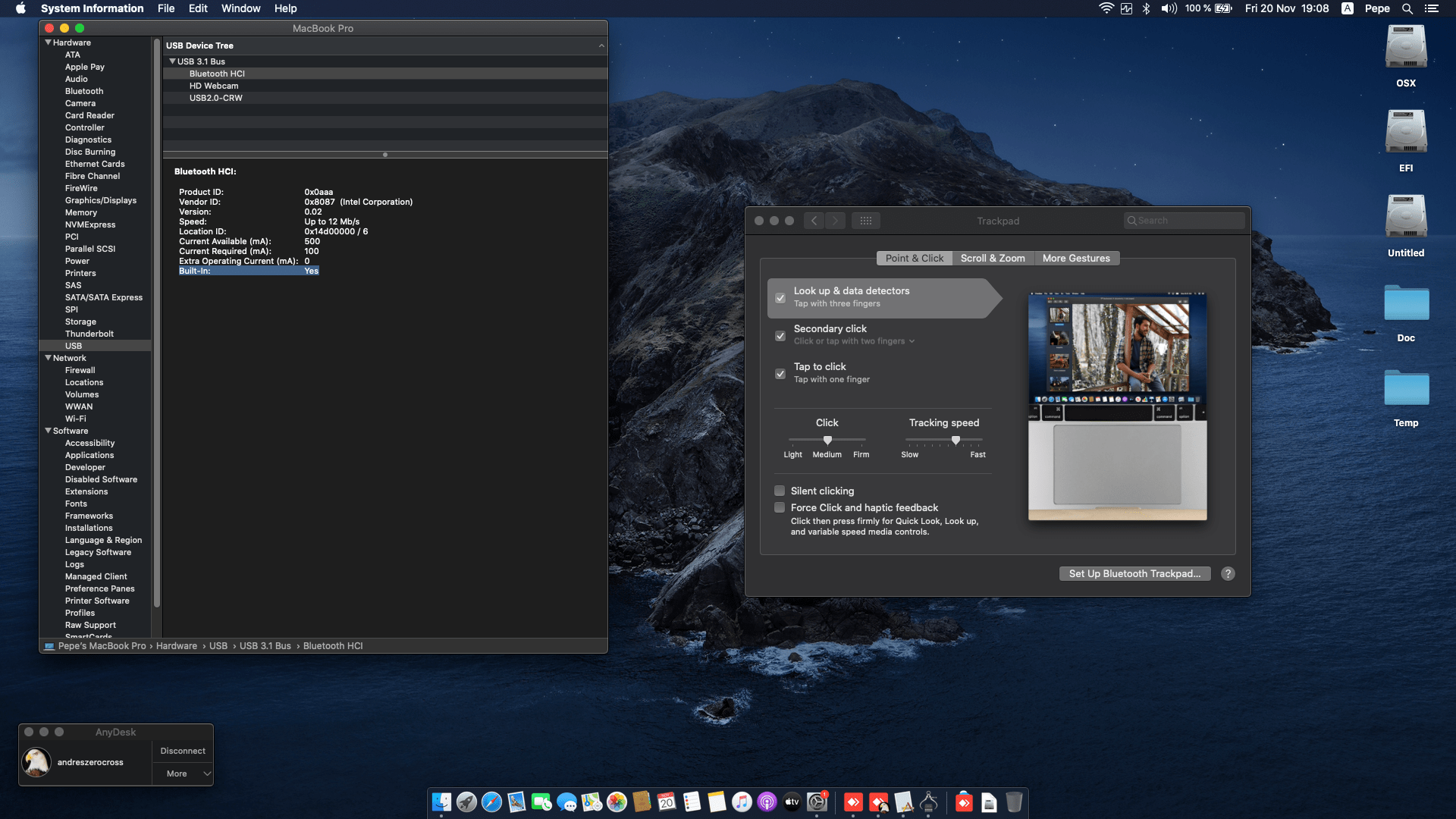Select Bluetooth HCI in the USB Device Tree
The height and width of the screenshot is (819, 1456).
pyautogui.click(x=218, y=74)
